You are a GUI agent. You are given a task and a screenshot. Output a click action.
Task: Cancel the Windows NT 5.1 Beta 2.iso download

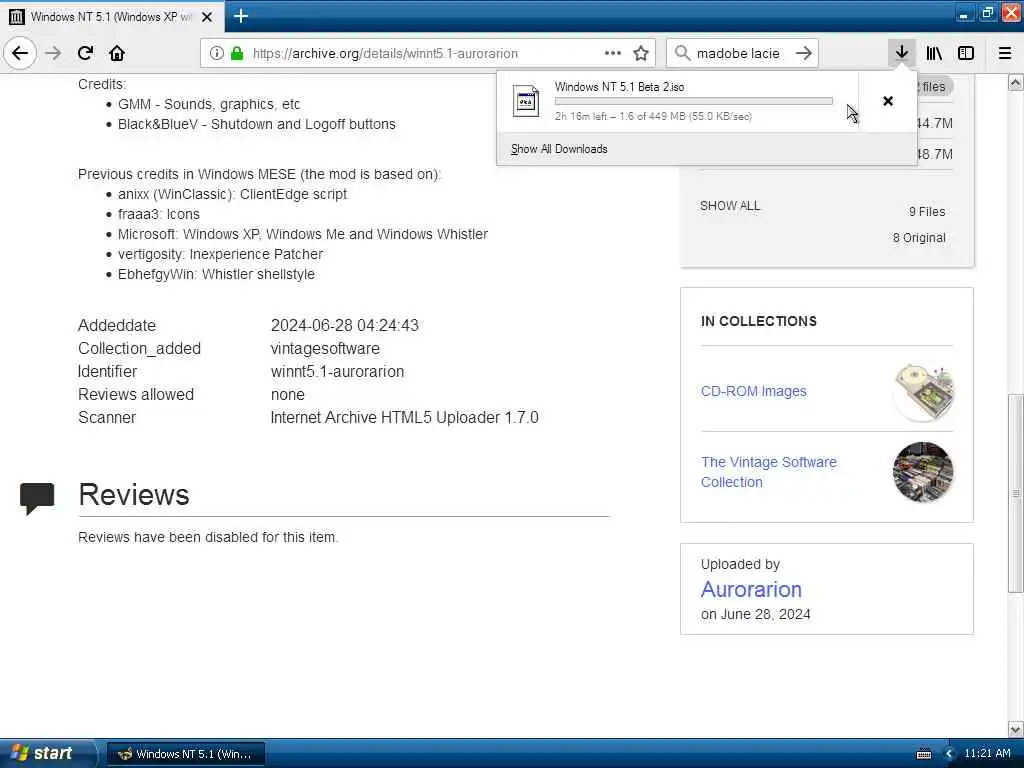888,101
